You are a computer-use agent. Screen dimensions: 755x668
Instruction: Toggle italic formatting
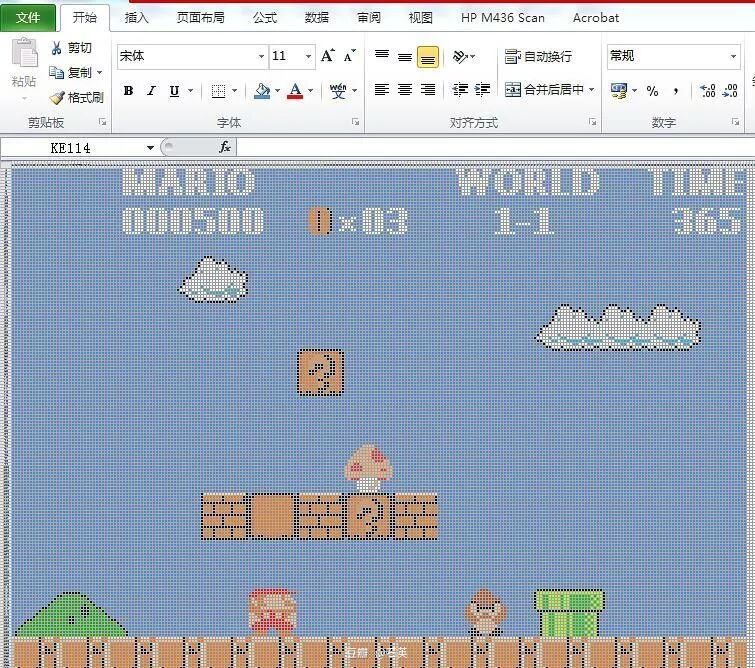click(151, 91)
